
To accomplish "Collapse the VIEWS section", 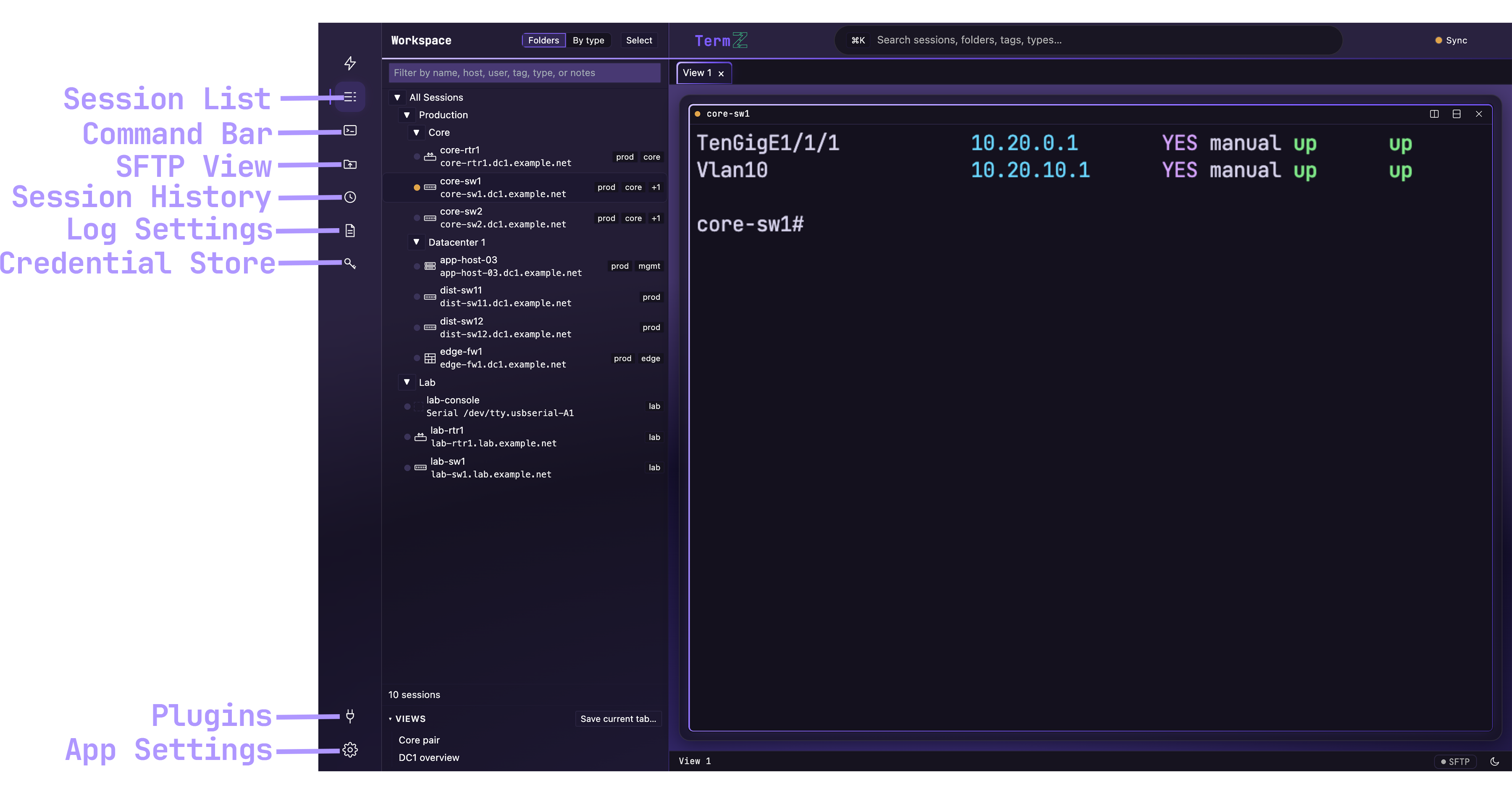I will [390, 719].
